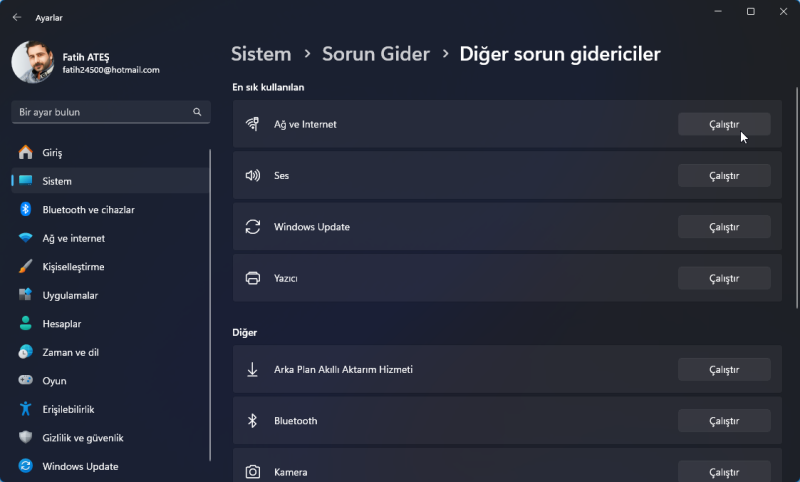Open Bluetooth ve cihazlar in sidebar
Image resolution: width=800 pixels, height=482 pixels.
click(x=110, y=210)
